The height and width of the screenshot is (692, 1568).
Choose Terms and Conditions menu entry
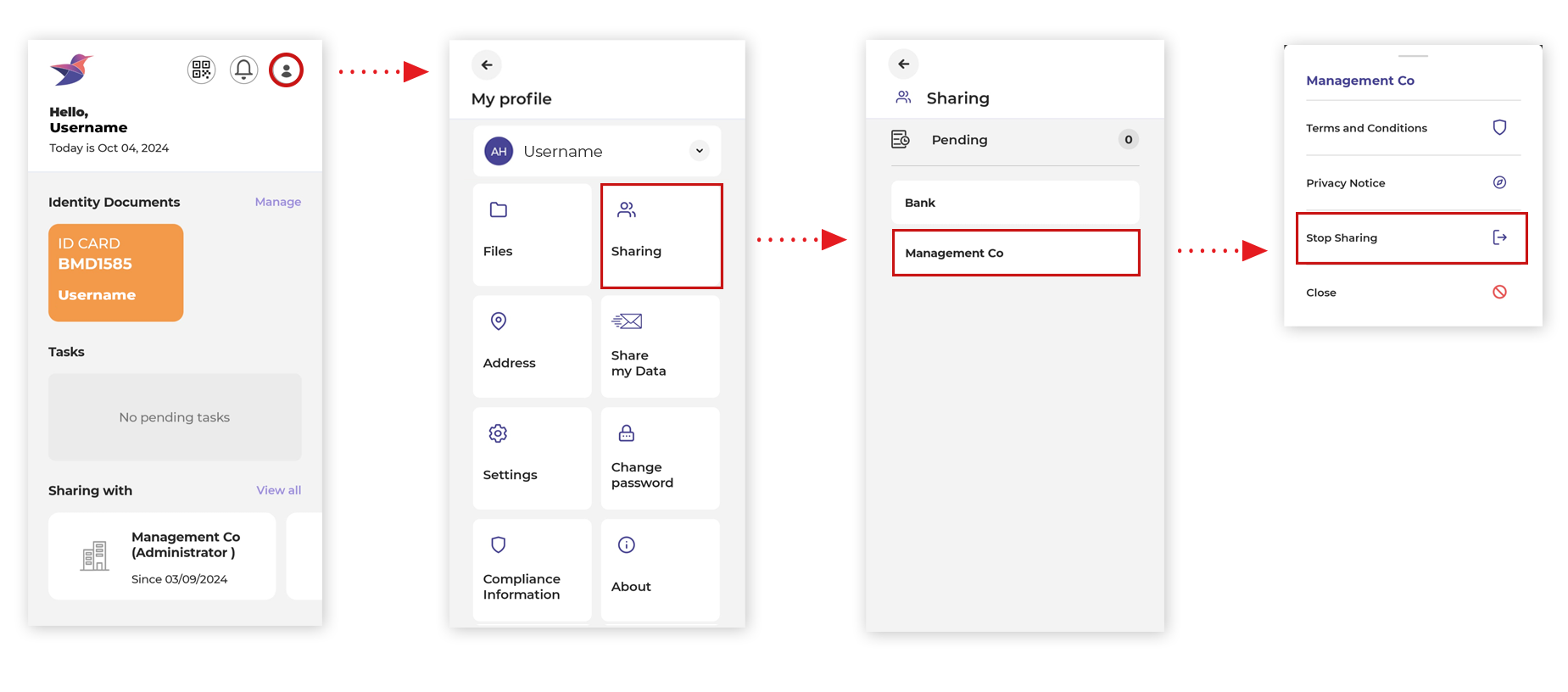[x=1413, y=128]
